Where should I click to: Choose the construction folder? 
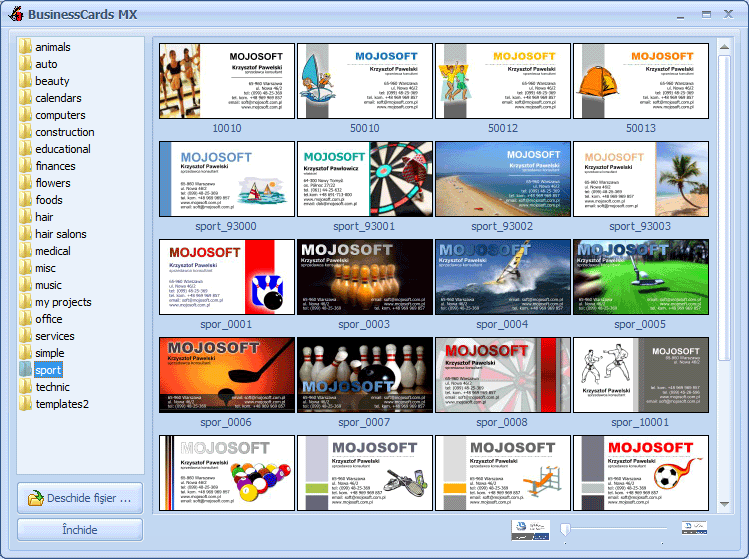(x=64, y=132)
